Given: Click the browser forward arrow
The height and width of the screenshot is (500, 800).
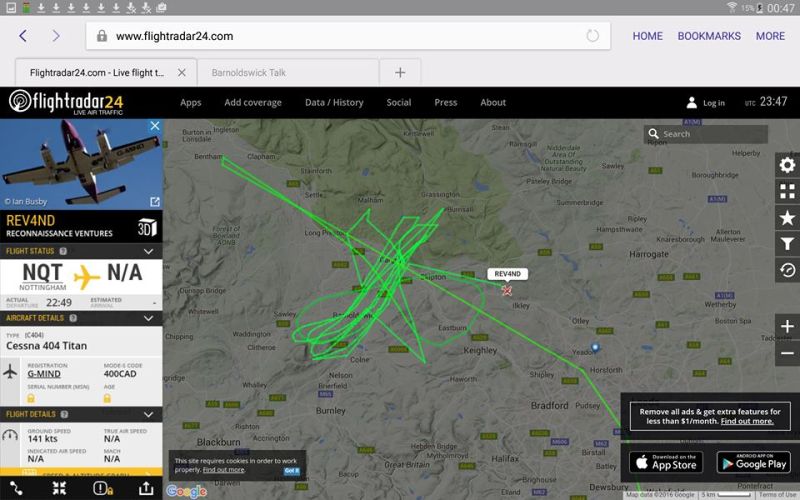Looking at the screenshot, I should (56, 36).
